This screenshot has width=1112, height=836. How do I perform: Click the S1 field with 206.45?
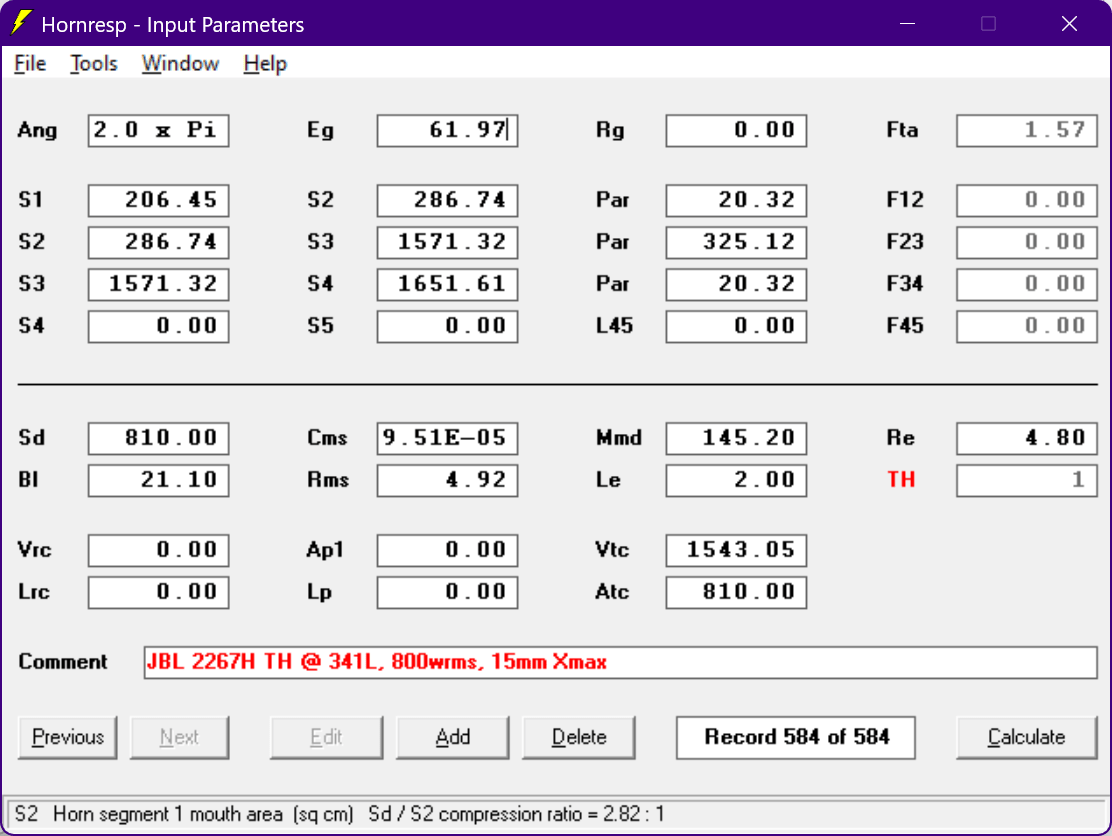[x=158, y=200]
